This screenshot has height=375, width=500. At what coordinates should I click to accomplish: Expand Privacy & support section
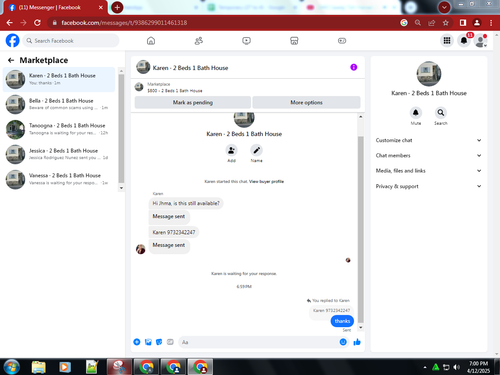click(x=429, y=186)
